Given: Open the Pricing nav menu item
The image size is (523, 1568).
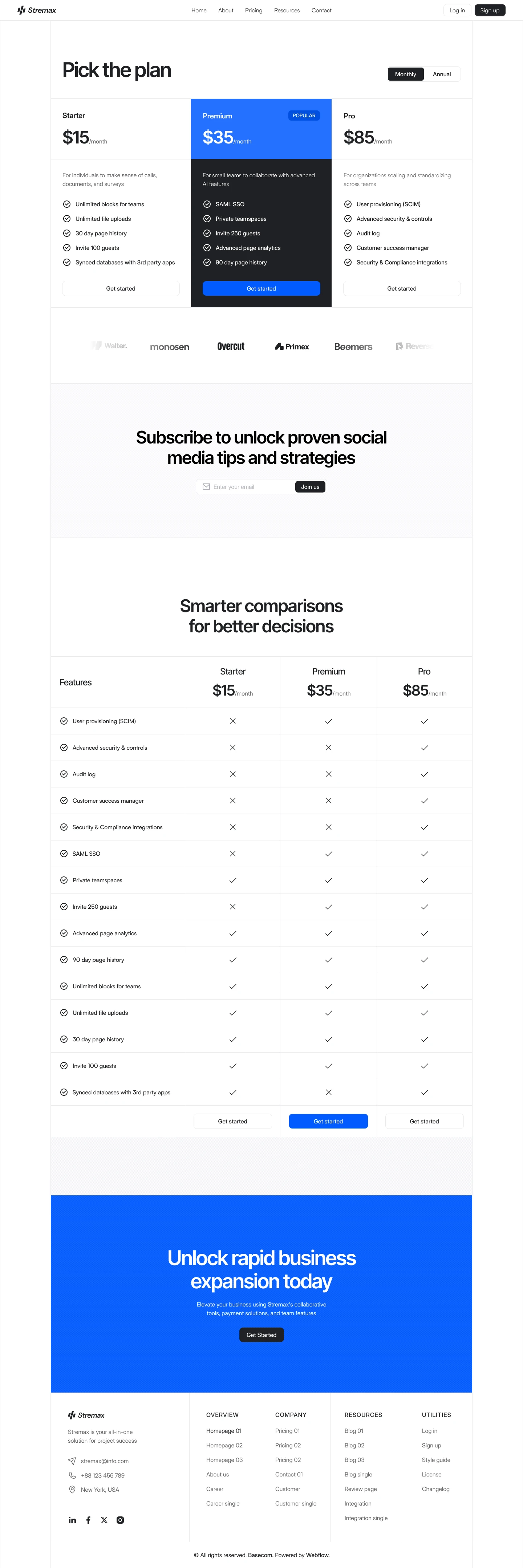Looking at the screenshot, I should (x=254, y=10).
